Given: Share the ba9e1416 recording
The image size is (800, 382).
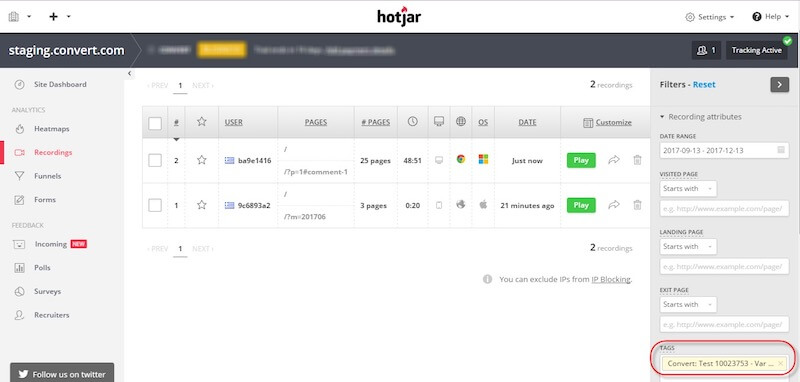Looking at the screenshot, I should [x=614, y=160].
